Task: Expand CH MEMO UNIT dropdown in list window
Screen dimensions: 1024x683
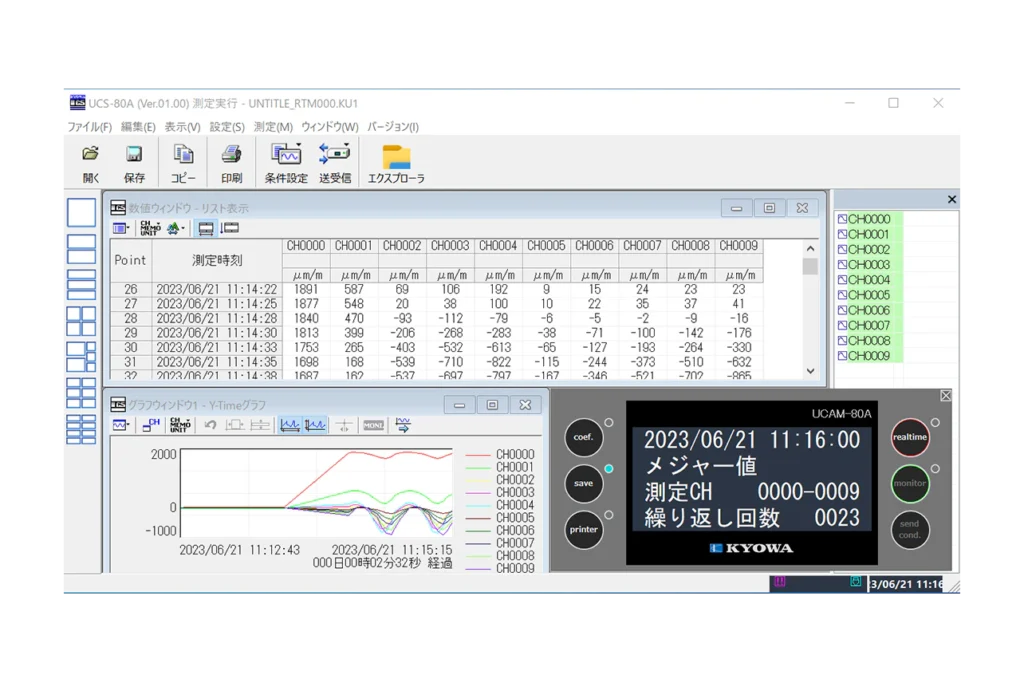Action: (x=151, y=228)
